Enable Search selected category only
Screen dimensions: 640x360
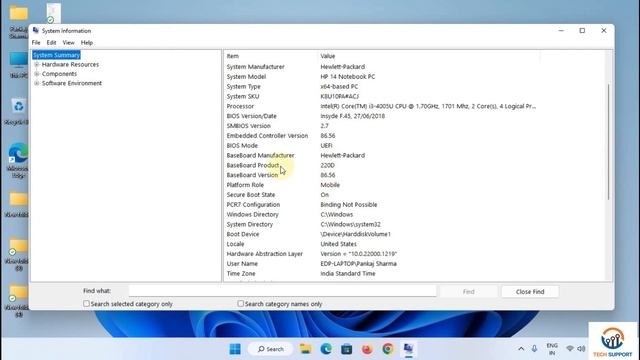tap(86, 304)
